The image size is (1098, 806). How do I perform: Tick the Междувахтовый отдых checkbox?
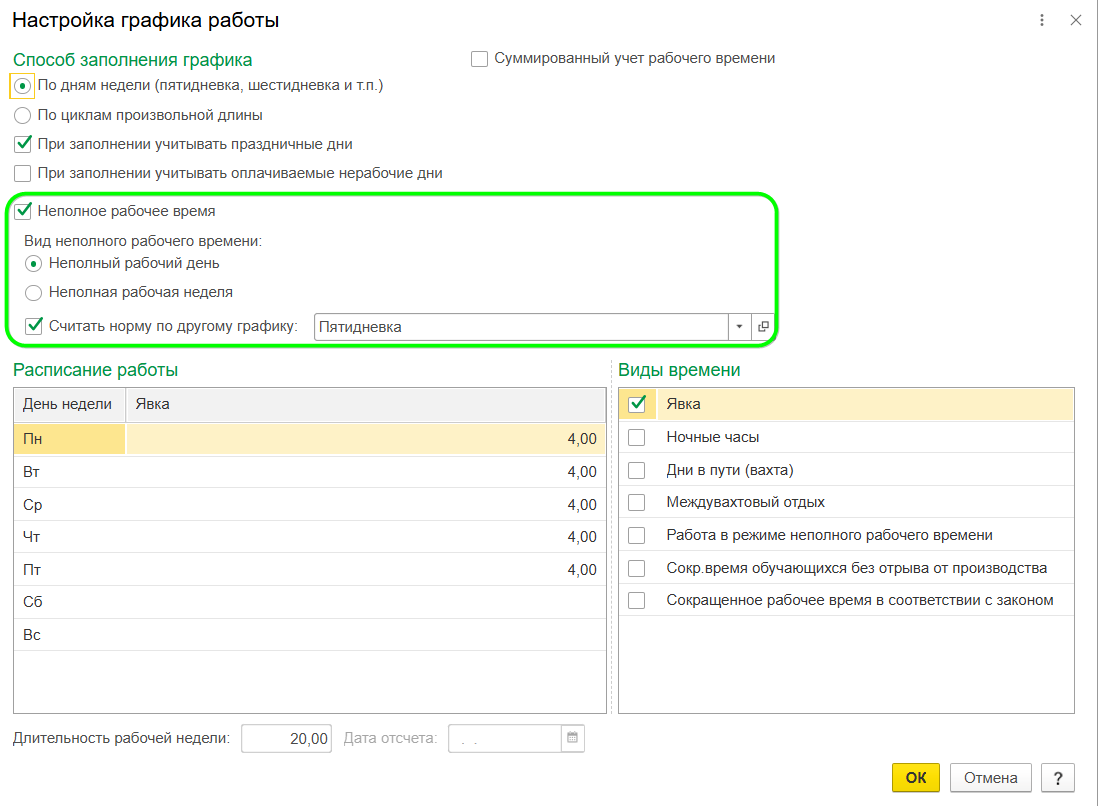pos(636,502)
